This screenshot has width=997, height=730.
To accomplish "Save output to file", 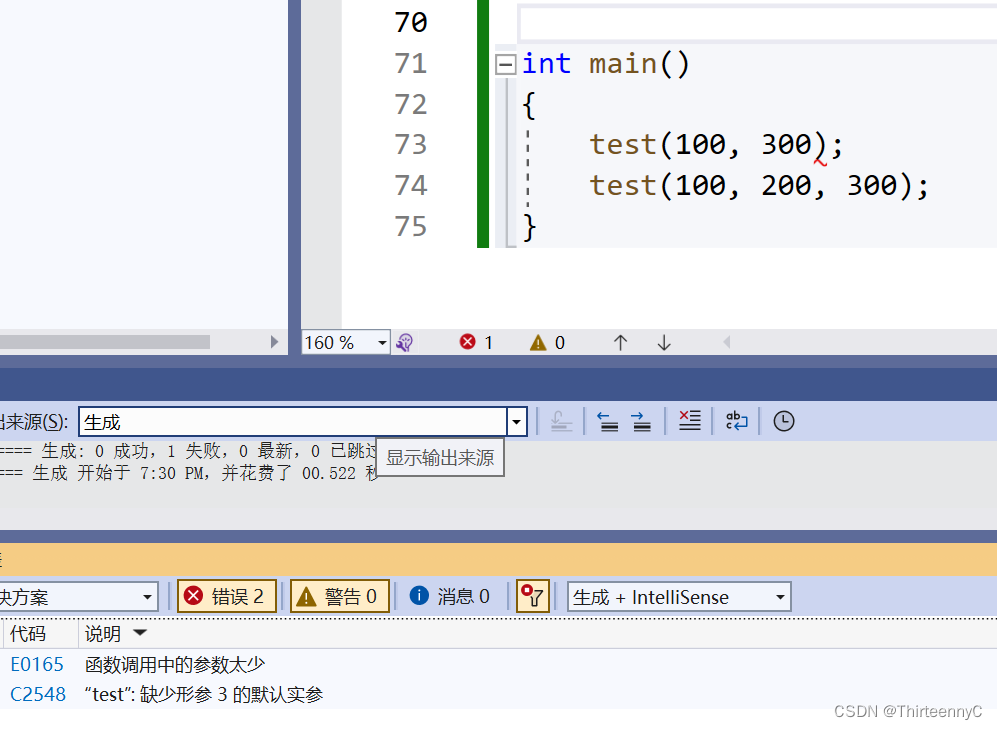I will pyautogui.click(x=561, y=421).
